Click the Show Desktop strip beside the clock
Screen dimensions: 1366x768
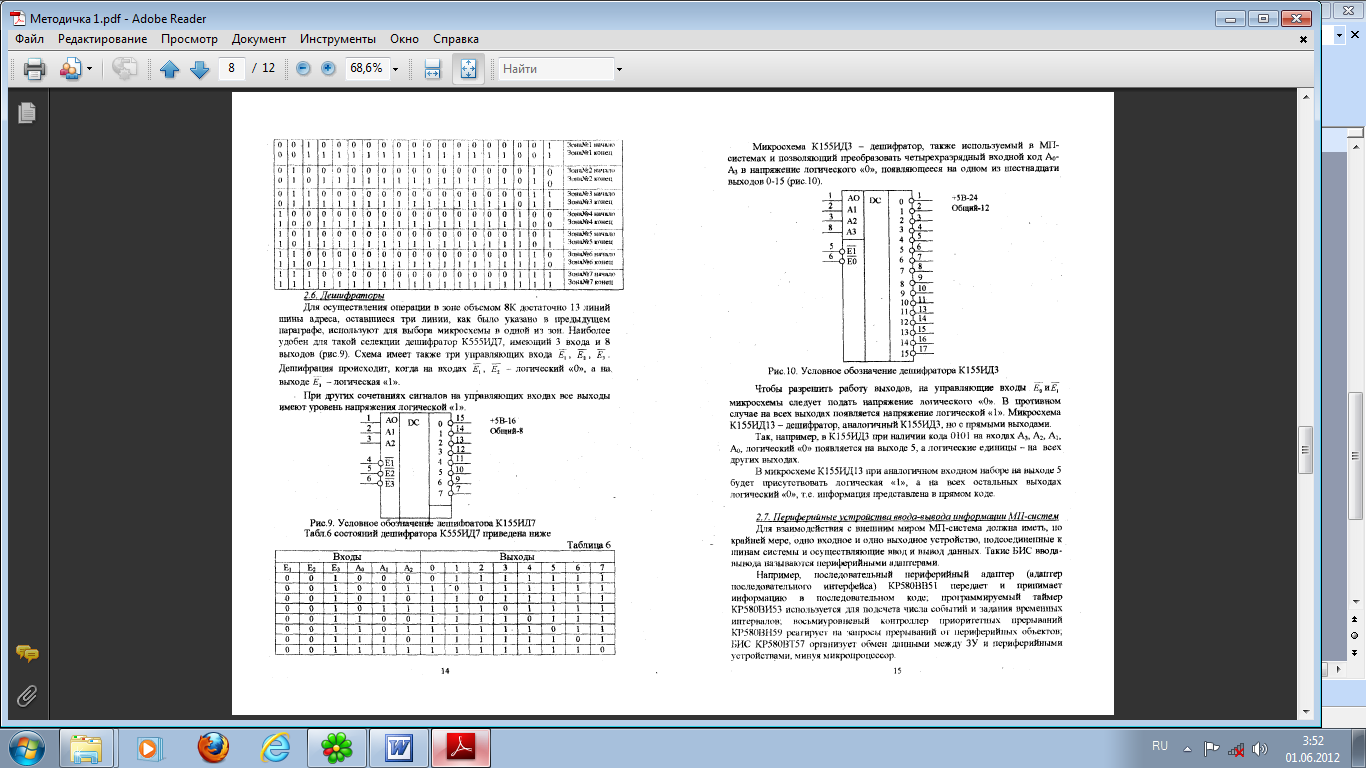coord(1359,747)
